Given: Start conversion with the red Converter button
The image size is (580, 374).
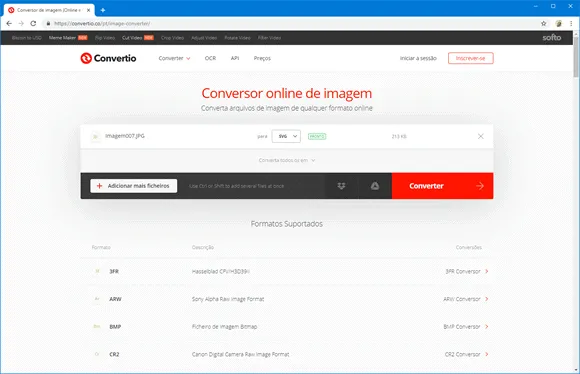Looking at the screenshot, I should (x=442, y=186).
